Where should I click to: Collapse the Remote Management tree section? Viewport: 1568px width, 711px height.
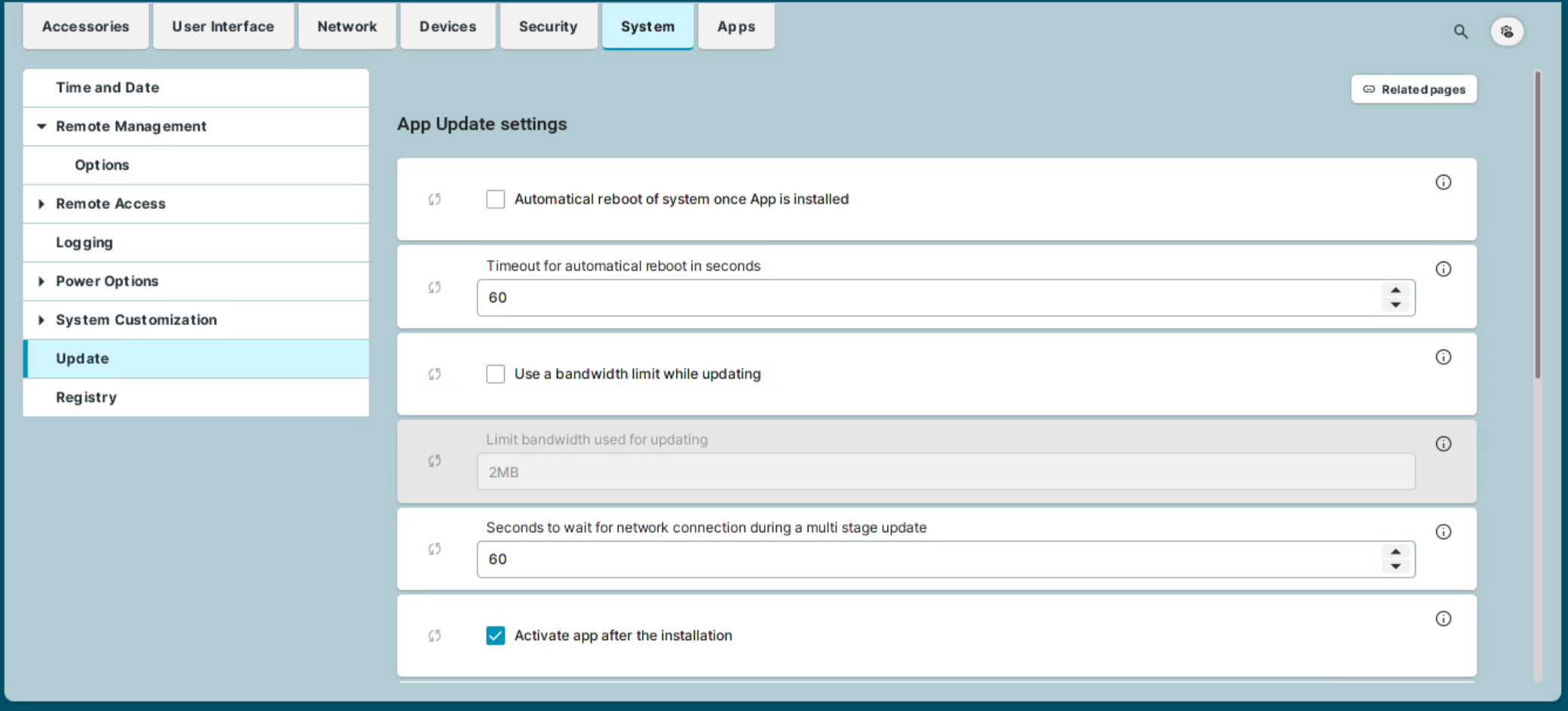[41, 127]
